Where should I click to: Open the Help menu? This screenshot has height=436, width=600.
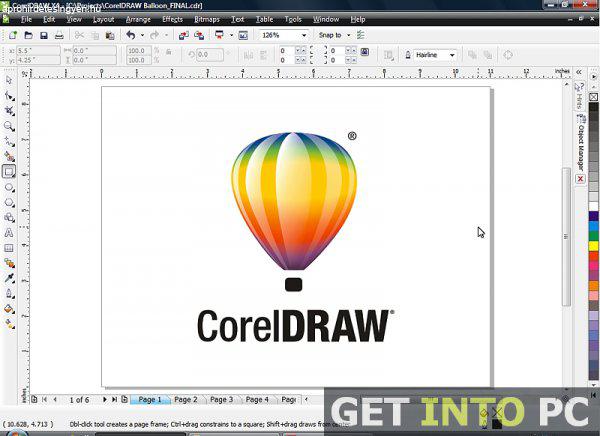[x=358, y=19]
